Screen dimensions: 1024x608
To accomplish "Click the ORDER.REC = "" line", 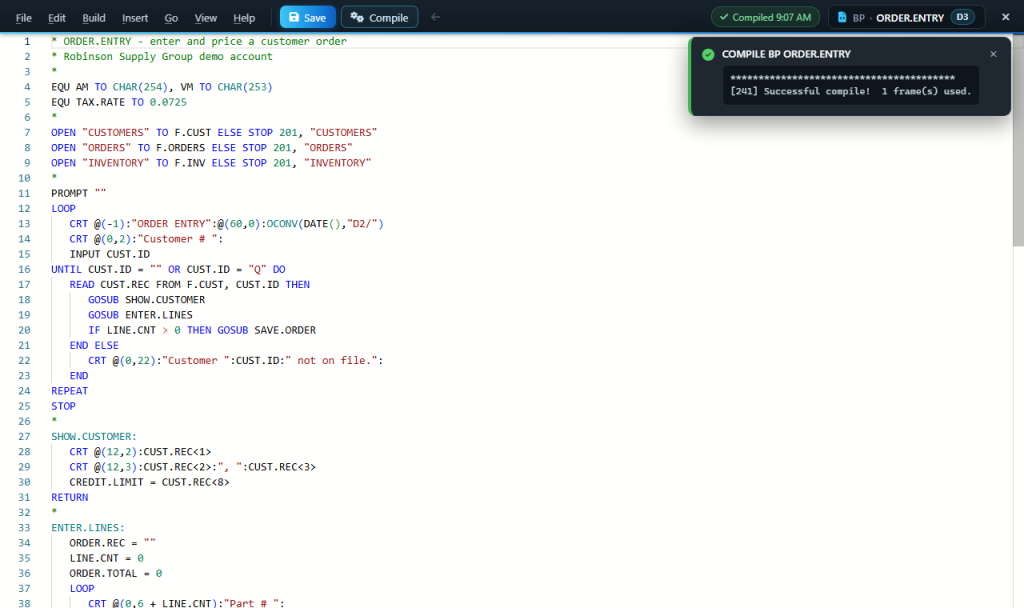I will (112, 543).
